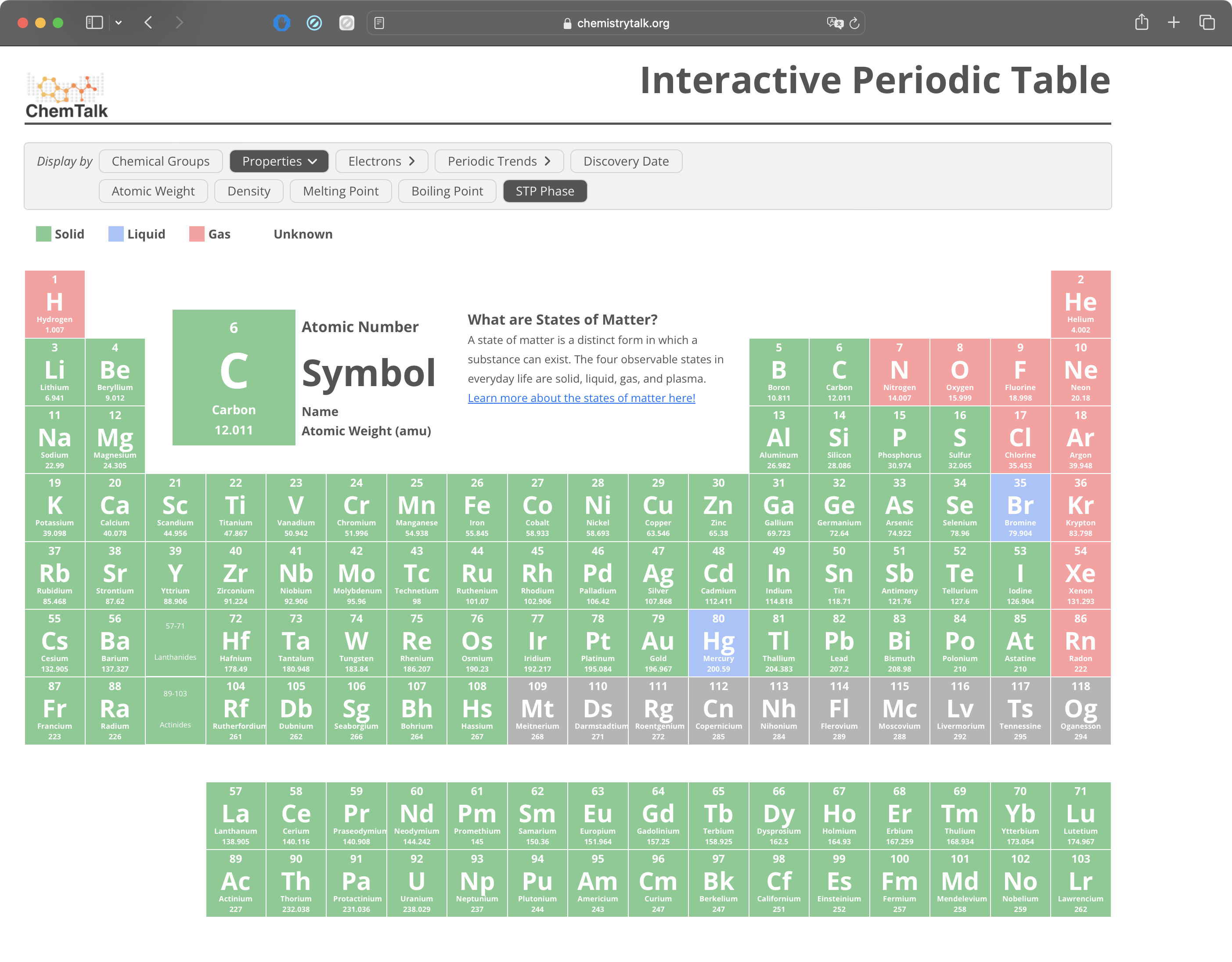This screenshot has height=962, width=1232.
Task: Click the Actinium element tile
Action: pos(236,883)
